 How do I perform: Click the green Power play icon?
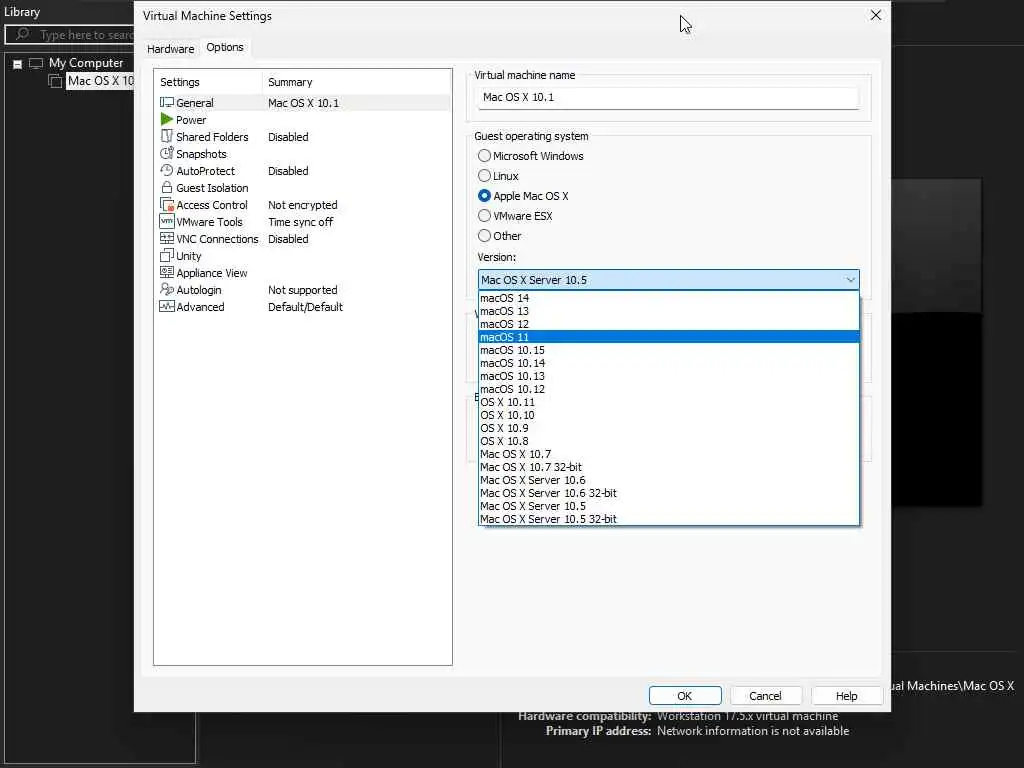point(167,120)
